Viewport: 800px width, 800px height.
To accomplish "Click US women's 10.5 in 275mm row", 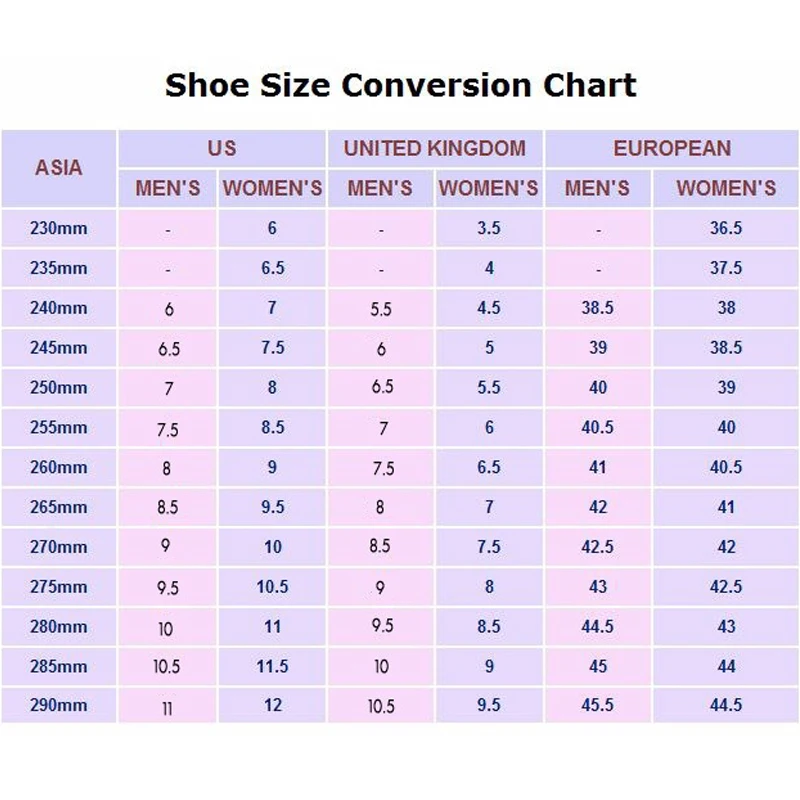I will click(x=272, y=587).
